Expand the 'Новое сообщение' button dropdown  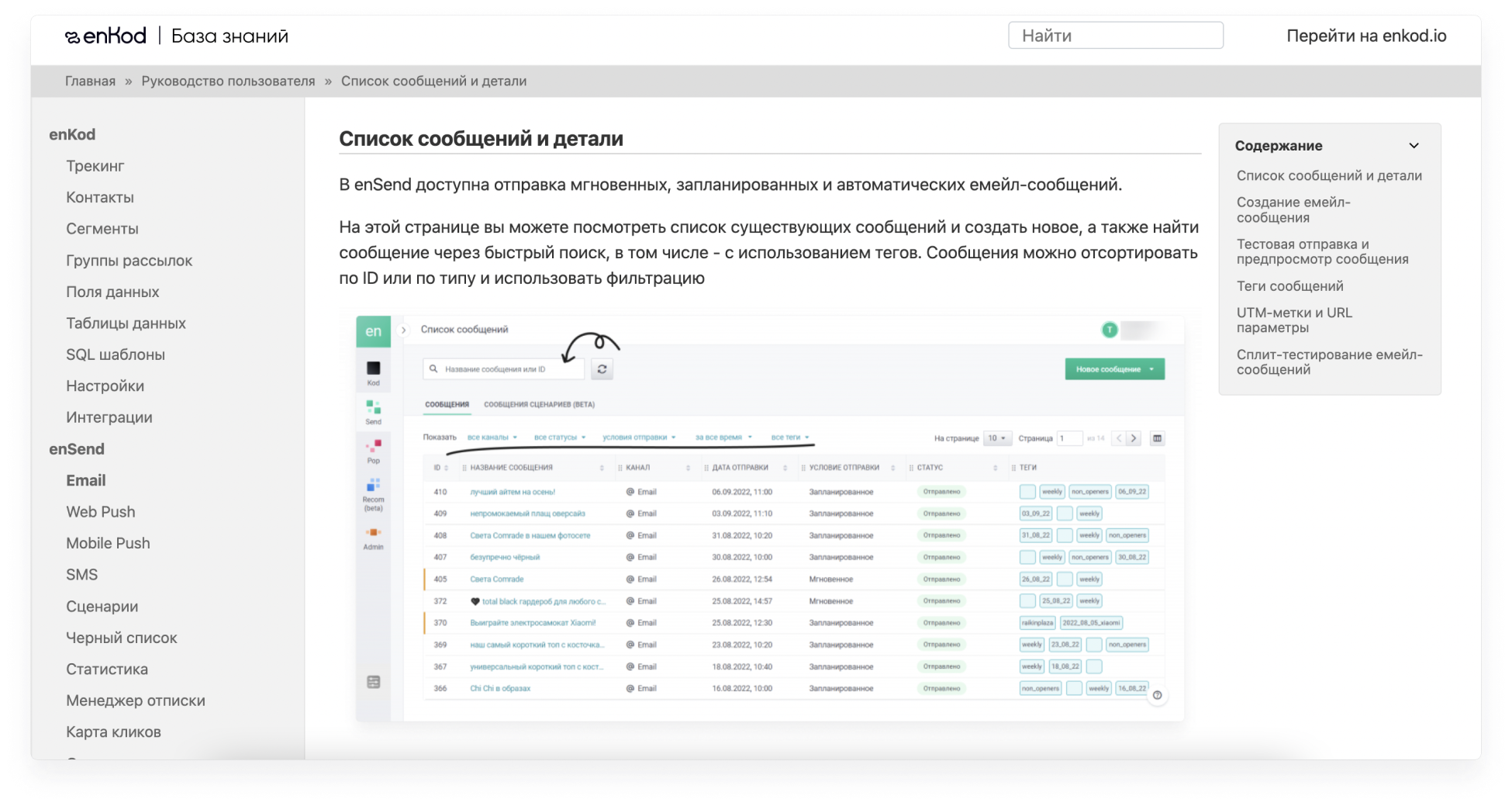tap(1152, 369)
